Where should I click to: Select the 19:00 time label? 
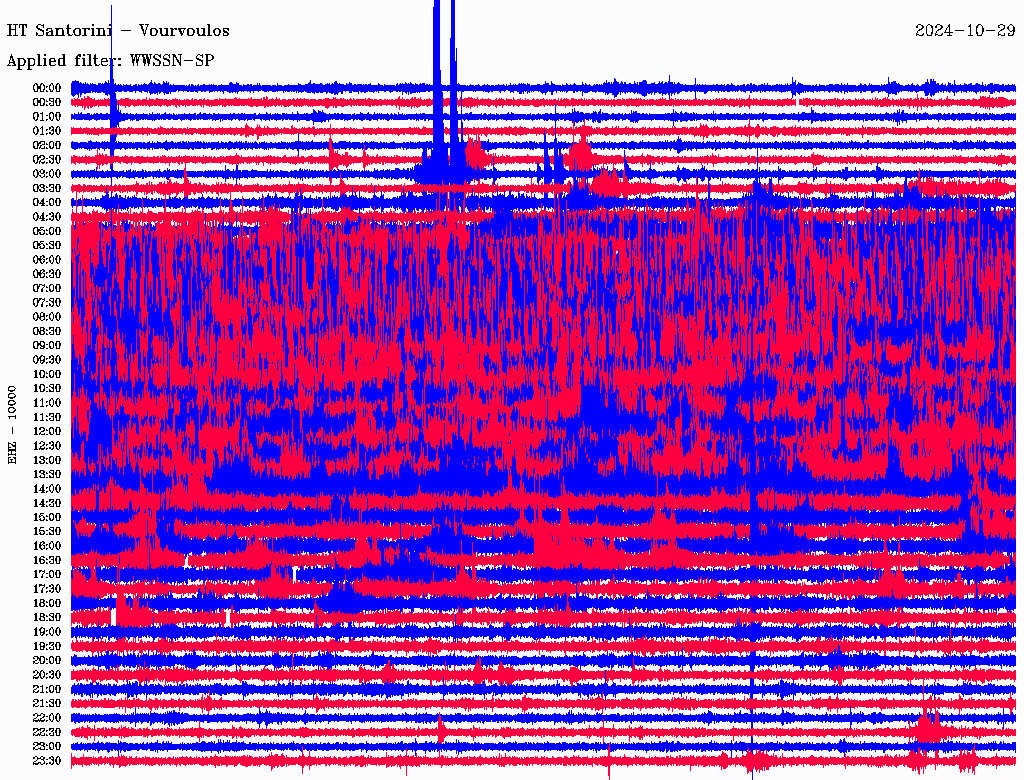click(46, 632)
